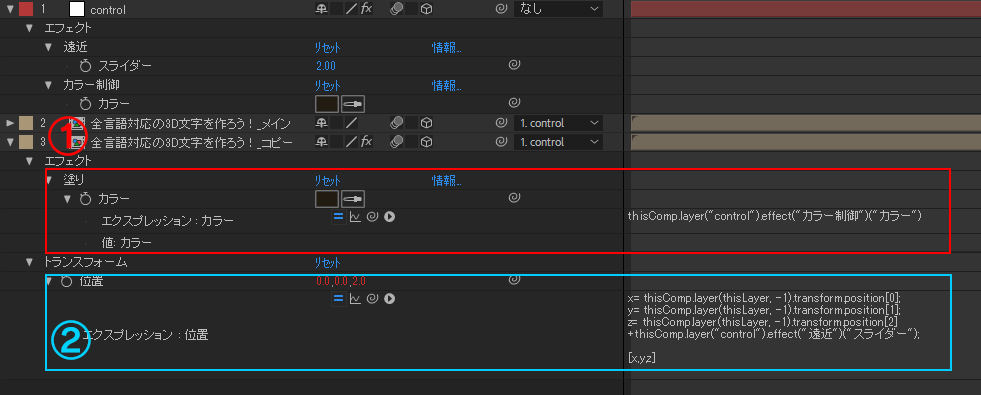Open parent dropdown showing なし
Viewport: 981px width, 395px height.
click(558, 9)
